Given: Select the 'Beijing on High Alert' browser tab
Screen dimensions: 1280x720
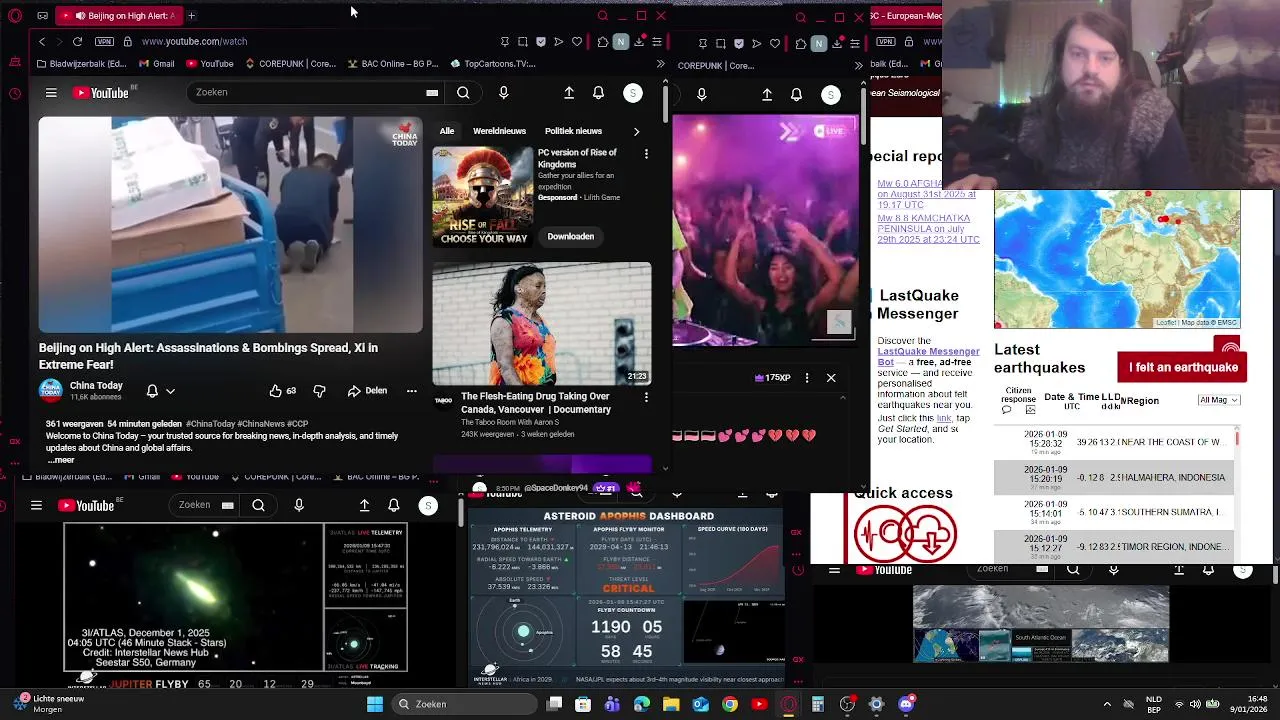Looking at the screenshot, I should click(x=119, y=15).
